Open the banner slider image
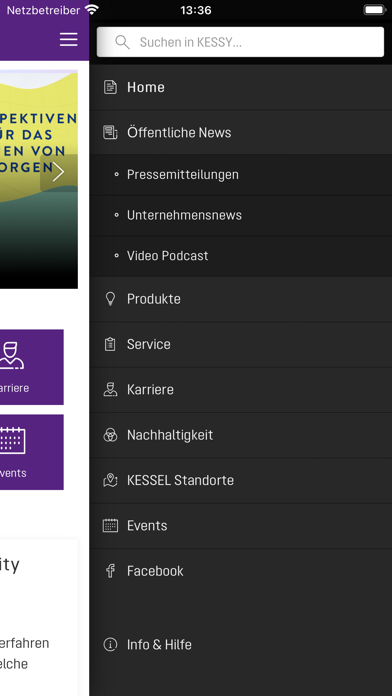This screenshot has width=392, height=696. [39, 179]
